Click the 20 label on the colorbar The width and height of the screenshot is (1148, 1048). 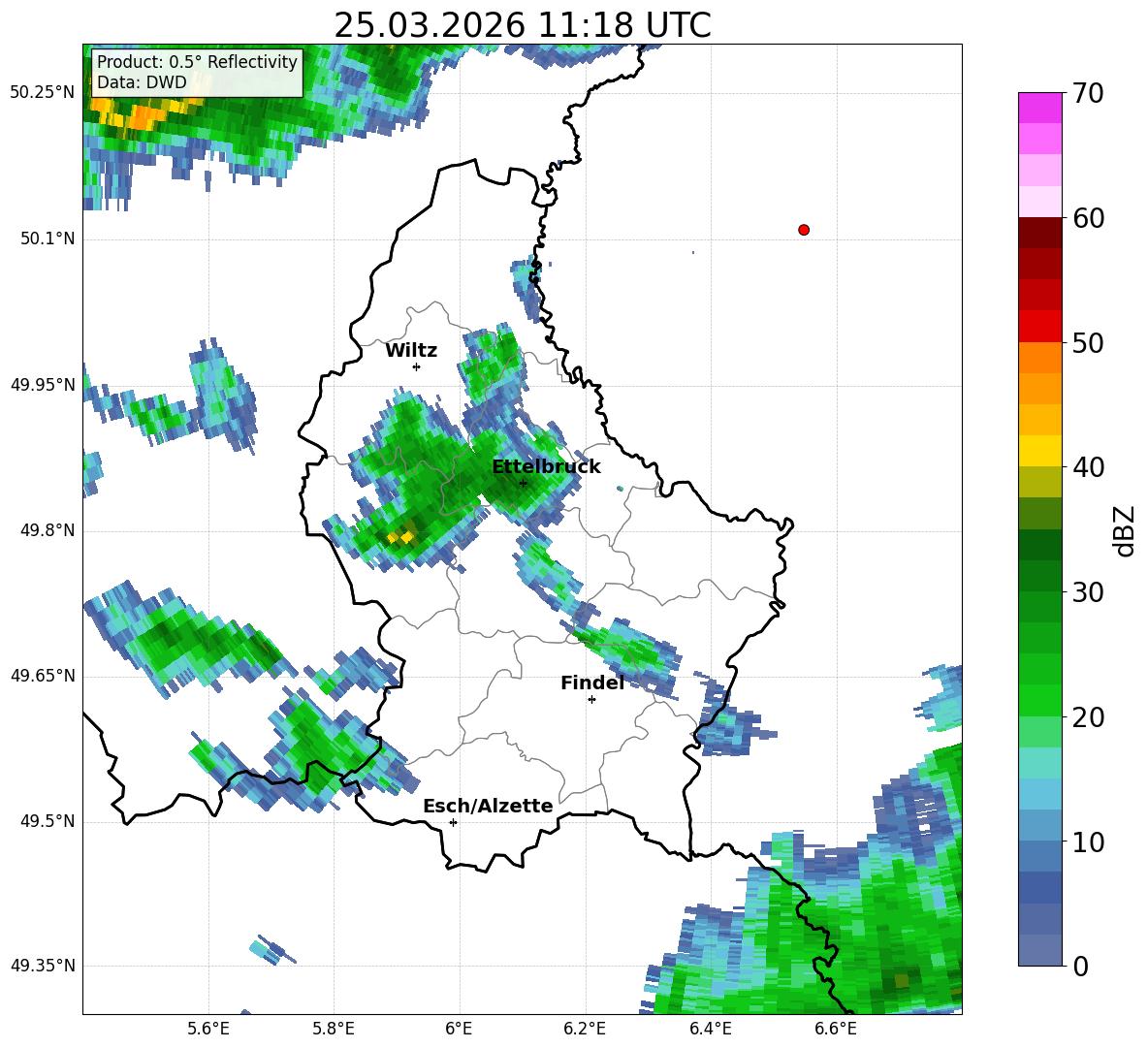coord(1087,716)
